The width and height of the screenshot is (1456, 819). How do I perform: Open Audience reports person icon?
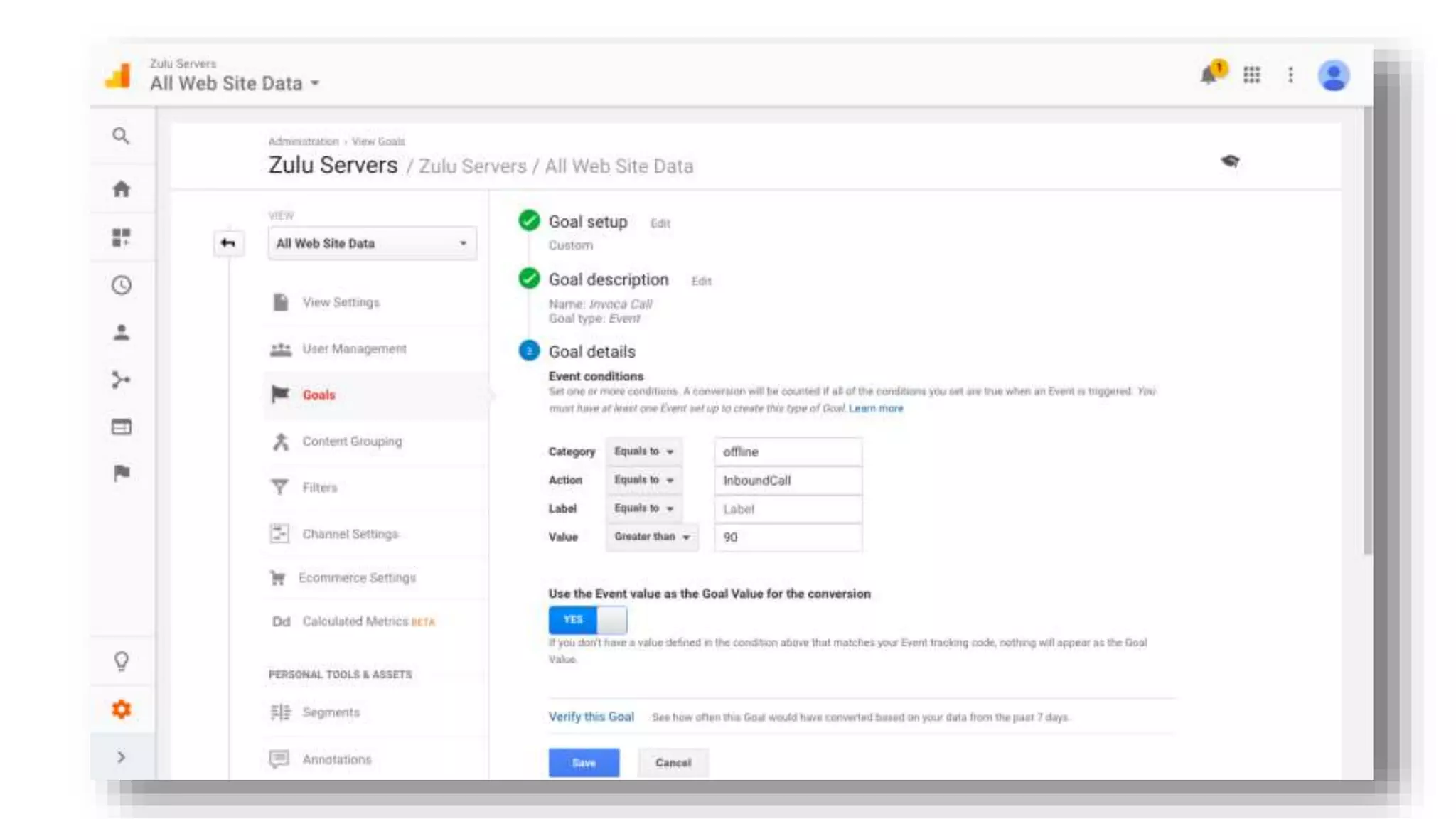pyautogui.click(x=121, y=333)
